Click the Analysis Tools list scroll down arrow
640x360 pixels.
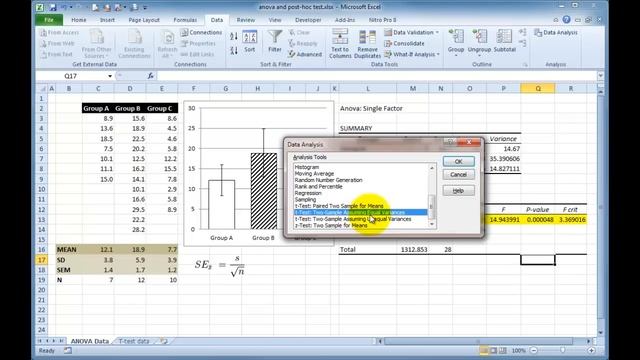coord(432,224)
